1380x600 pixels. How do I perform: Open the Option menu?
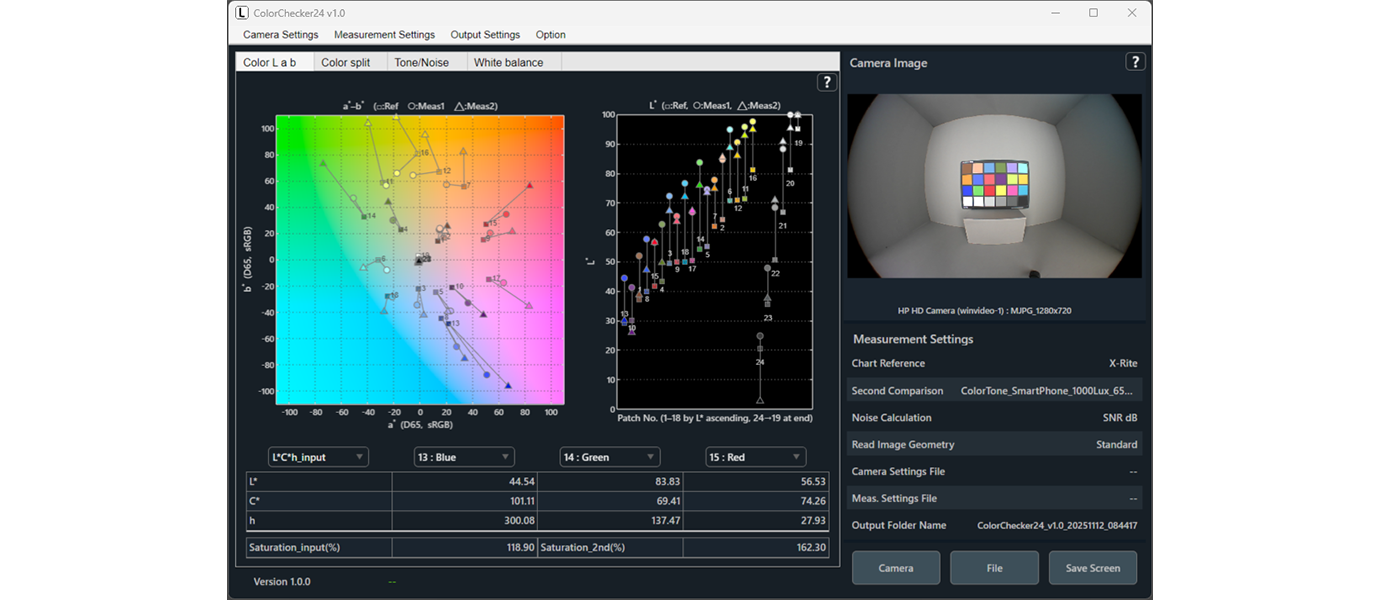[x=550, y=35]
